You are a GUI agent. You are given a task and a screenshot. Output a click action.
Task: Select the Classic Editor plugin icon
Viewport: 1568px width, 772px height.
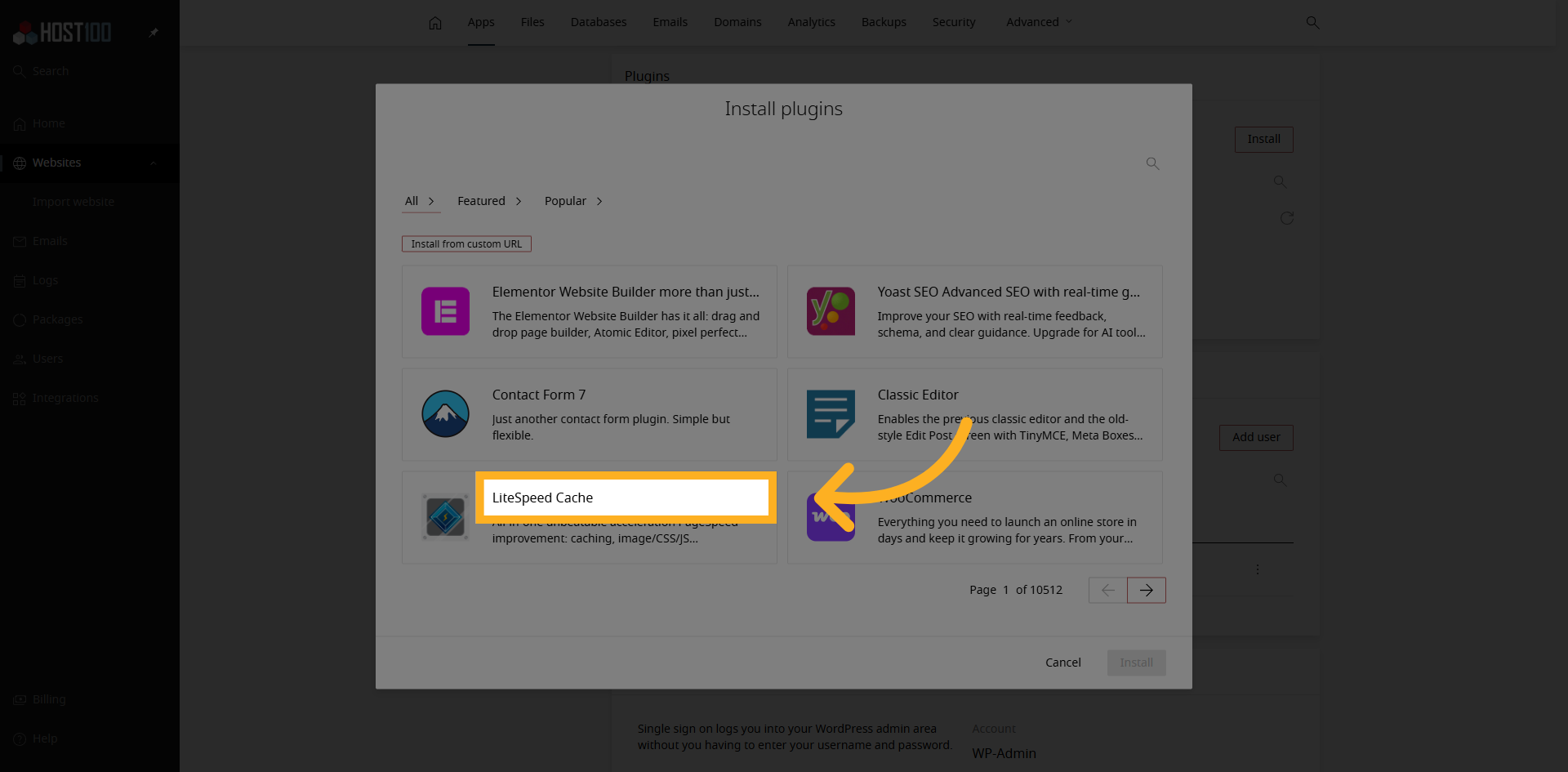pos(831,414)
